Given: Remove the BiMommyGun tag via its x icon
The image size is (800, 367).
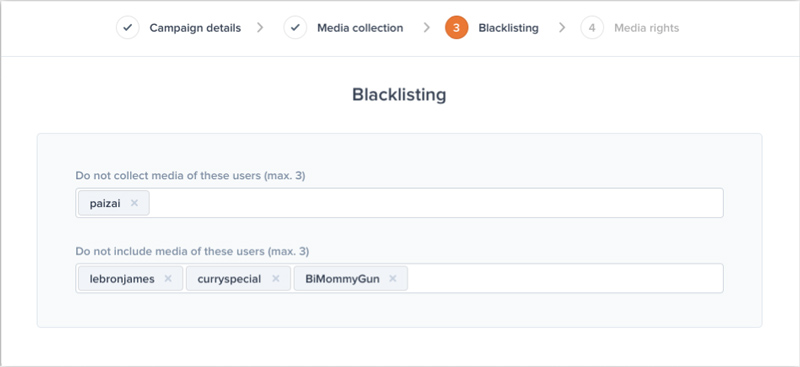Looking at the screenshot, I should tap(392, 279).
